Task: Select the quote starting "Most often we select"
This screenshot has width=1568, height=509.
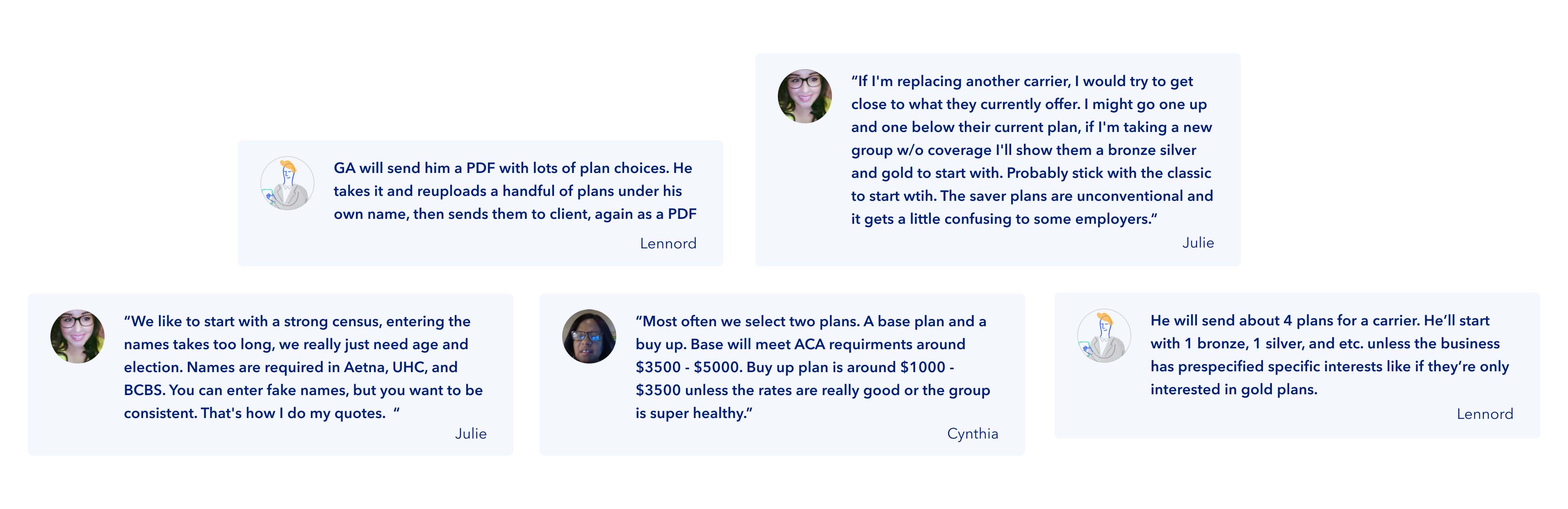Action: 812,367
